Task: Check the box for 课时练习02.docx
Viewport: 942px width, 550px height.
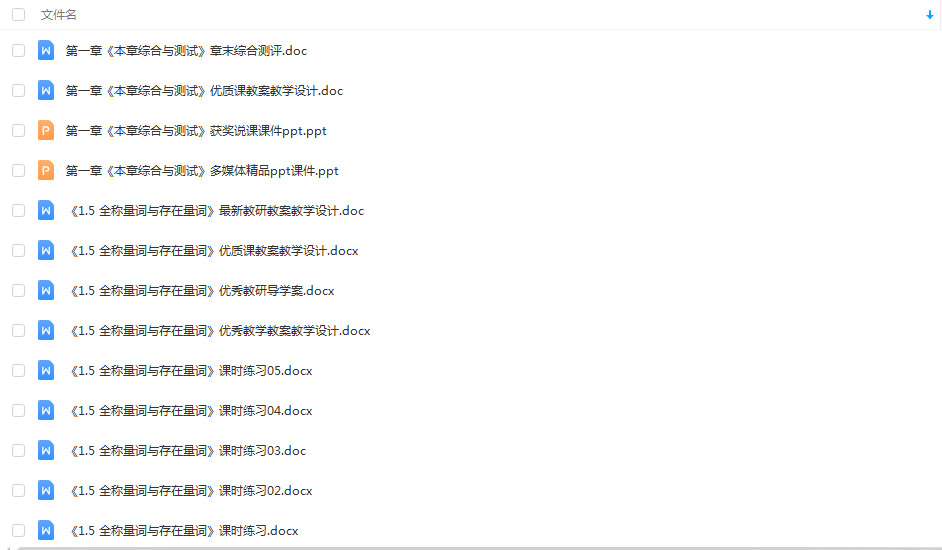Action: (19, 490)
